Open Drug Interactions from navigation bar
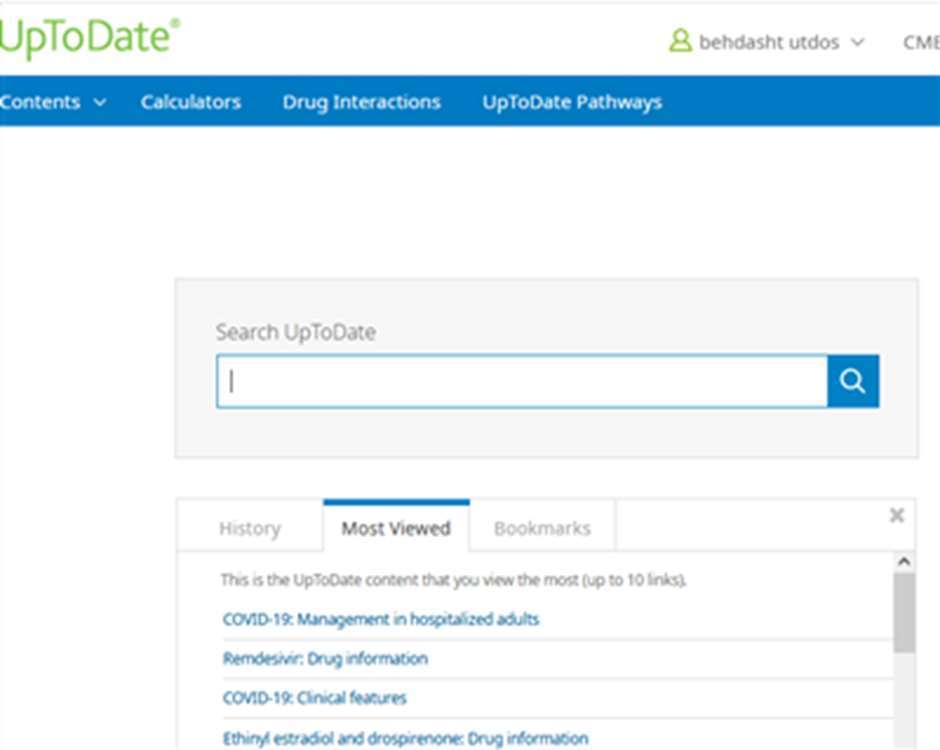940x750 pixels. [x=361, y=102]
